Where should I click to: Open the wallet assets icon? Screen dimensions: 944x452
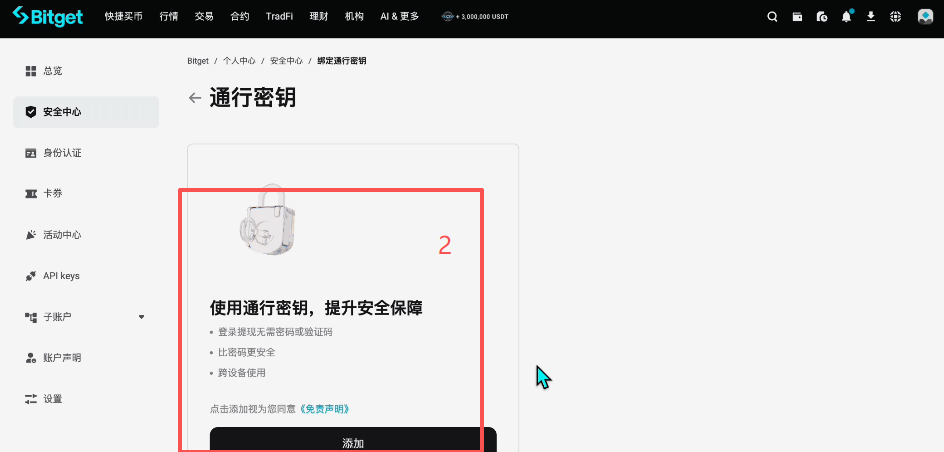[797, 17]
